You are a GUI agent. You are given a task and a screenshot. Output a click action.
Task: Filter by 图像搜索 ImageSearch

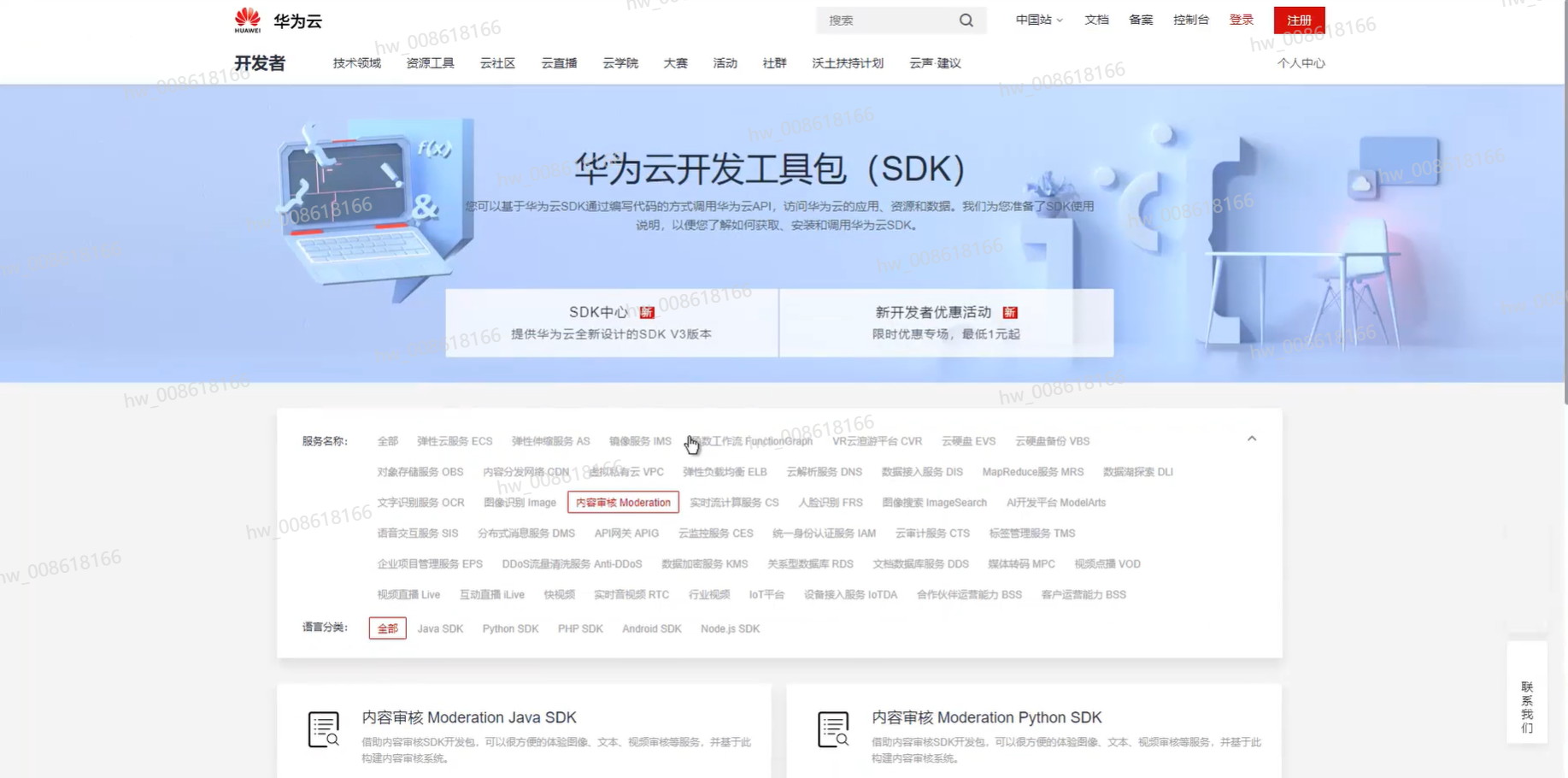(934, 503)
